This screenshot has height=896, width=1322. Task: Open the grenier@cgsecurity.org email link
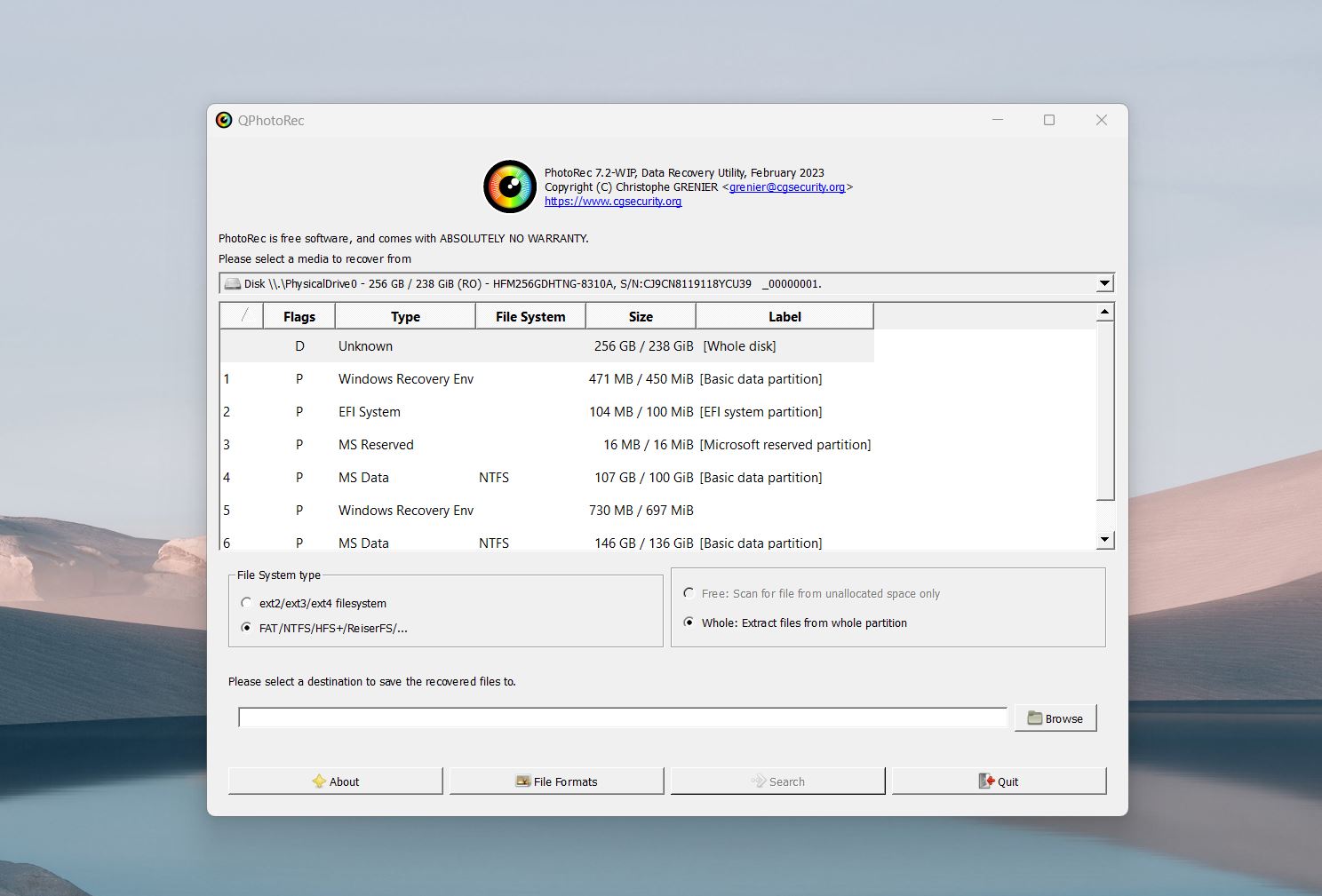tap(787, 187)
